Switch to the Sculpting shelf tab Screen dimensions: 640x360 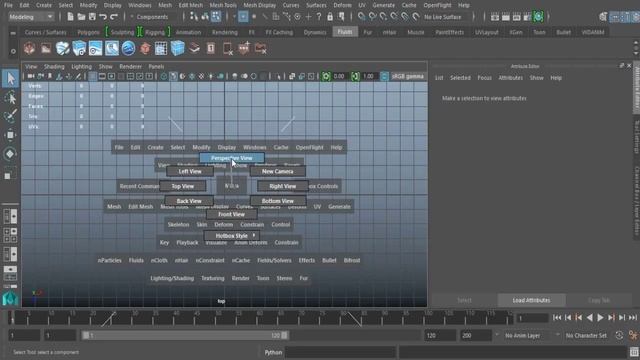[x=122, y=32]
